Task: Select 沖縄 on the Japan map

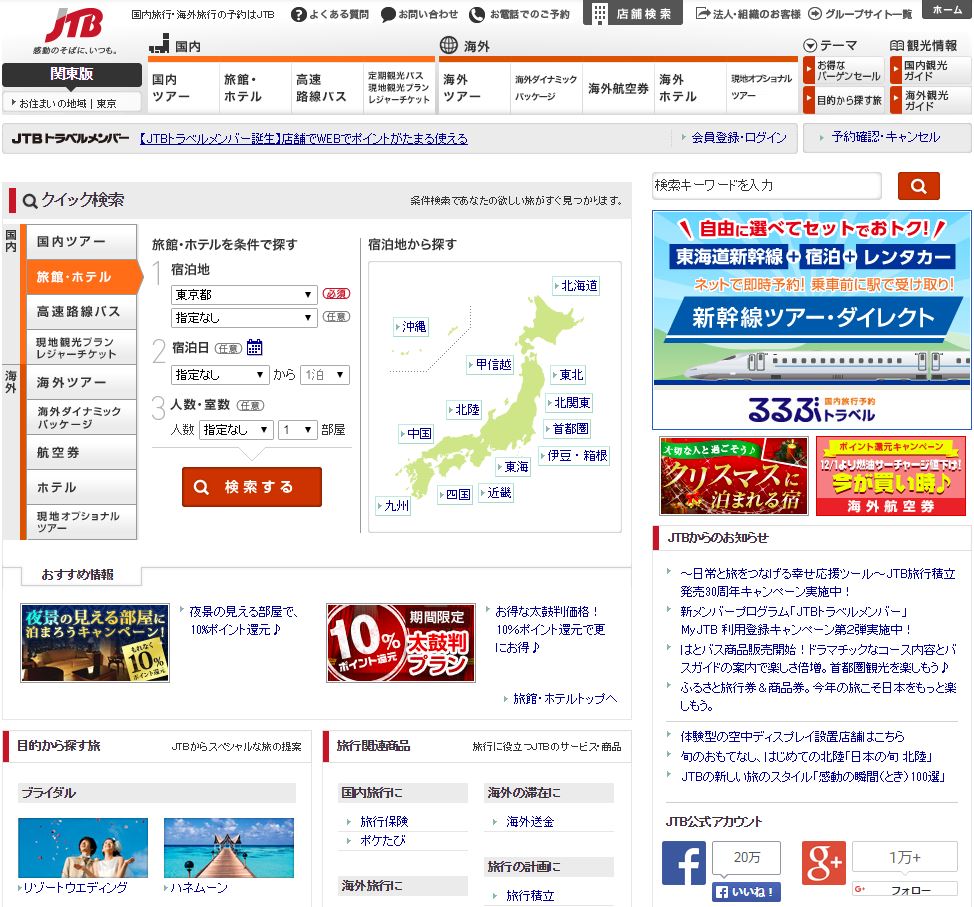Action: [411, 326]
